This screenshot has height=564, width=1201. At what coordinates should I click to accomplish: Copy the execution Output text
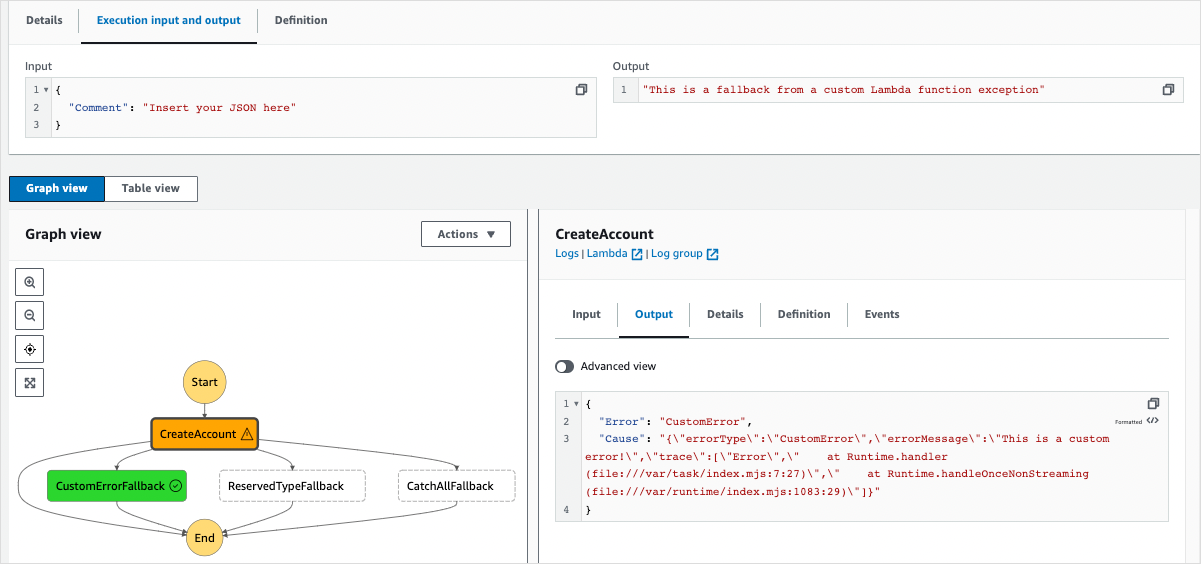1168,90
